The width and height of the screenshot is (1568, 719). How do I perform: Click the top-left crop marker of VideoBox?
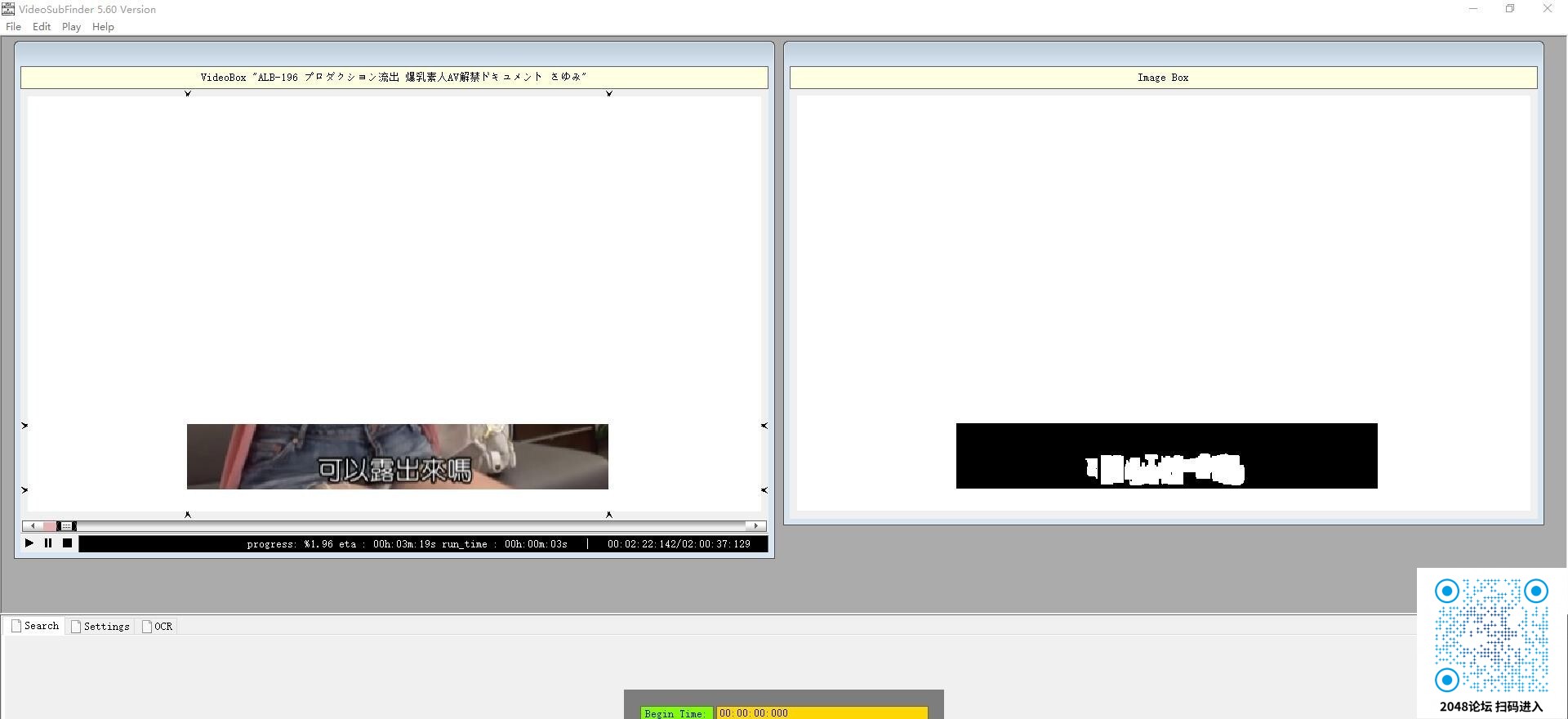click(188, 94)
